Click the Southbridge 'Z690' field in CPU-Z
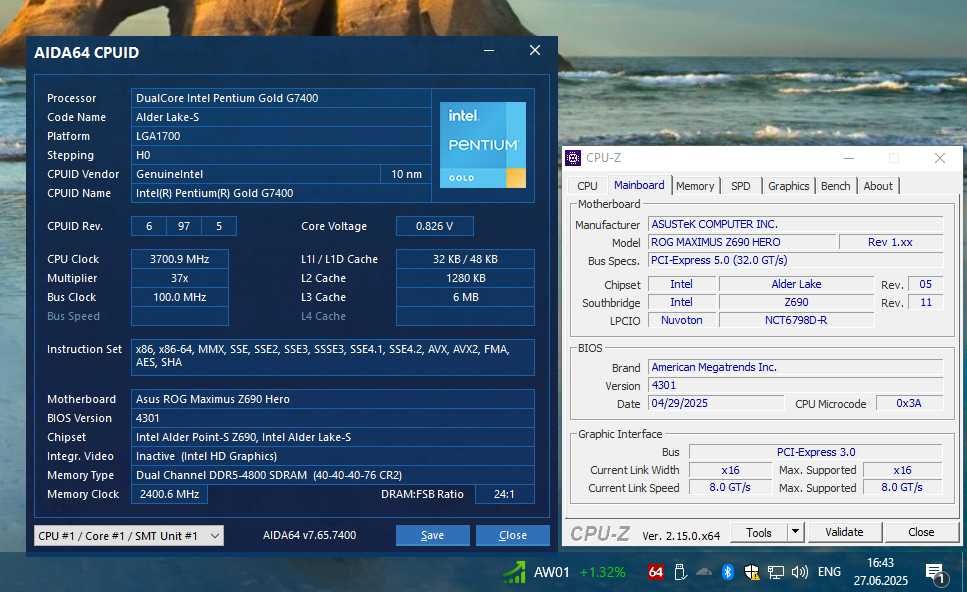This screenshot has width=967, height=592. (796, 302)
